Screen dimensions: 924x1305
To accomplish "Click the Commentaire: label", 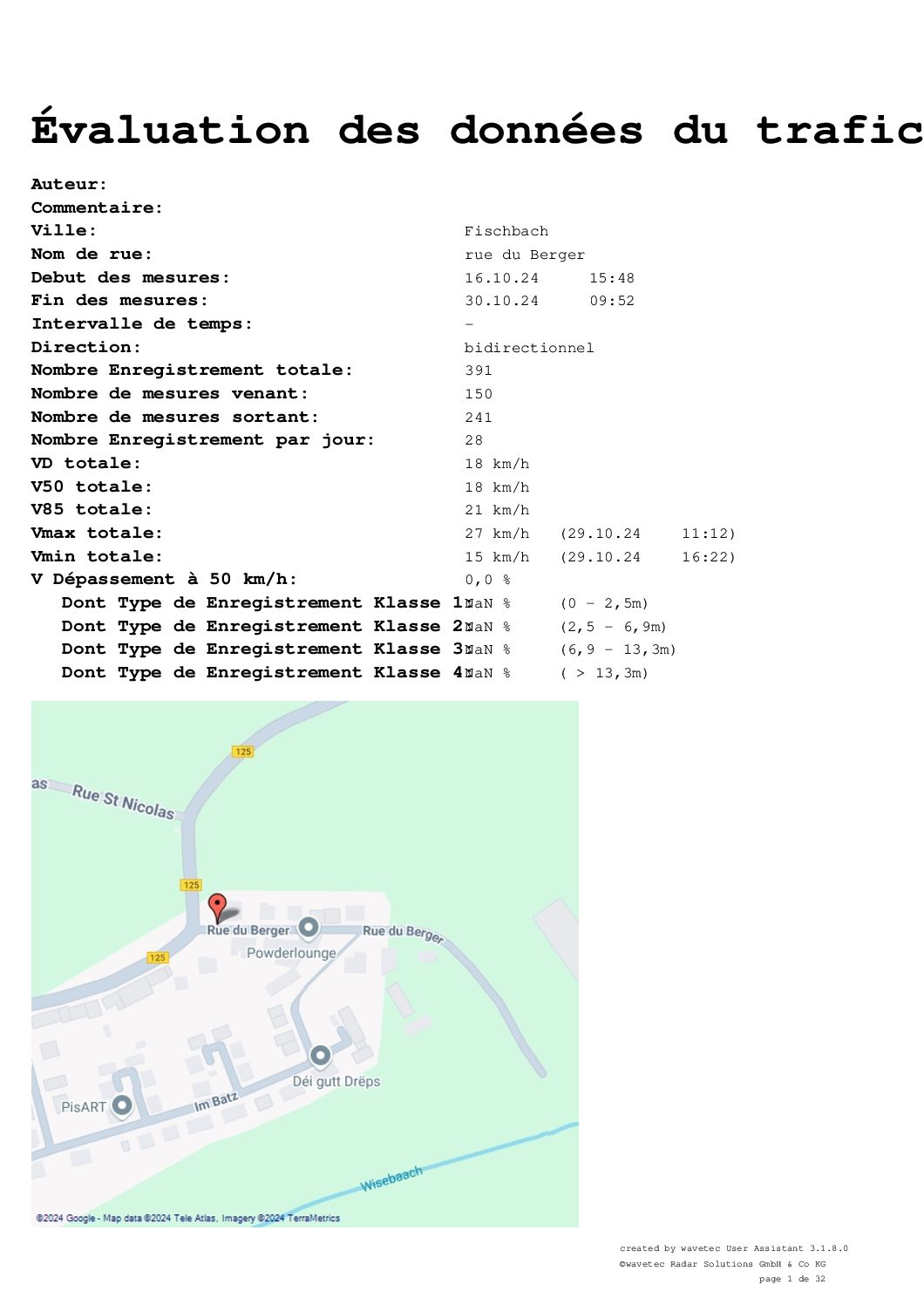I will click(x=97, y=207).
